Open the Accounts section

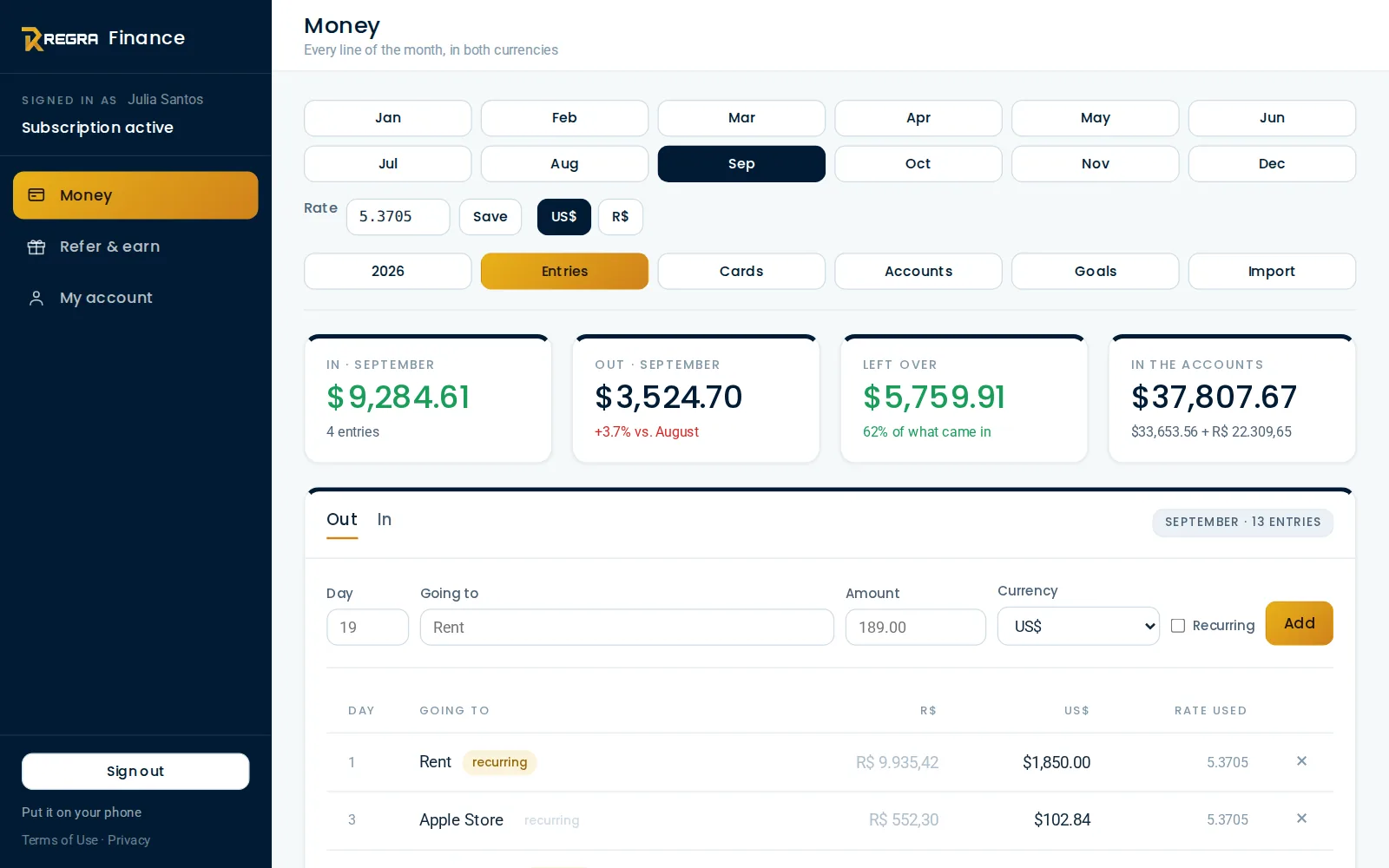coord(918,271)
